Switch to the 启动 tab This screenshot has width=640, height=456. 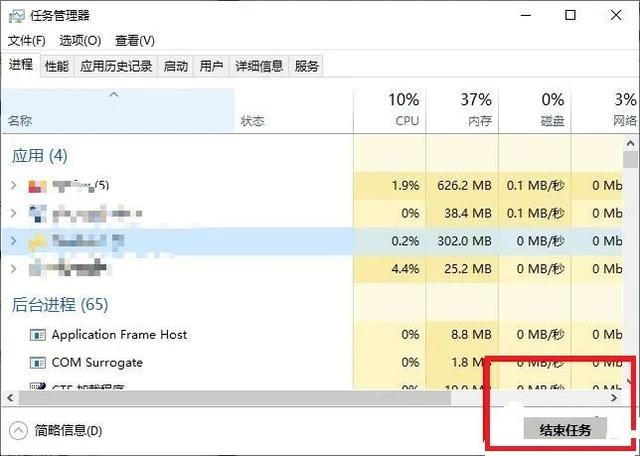tap(176, 66)
